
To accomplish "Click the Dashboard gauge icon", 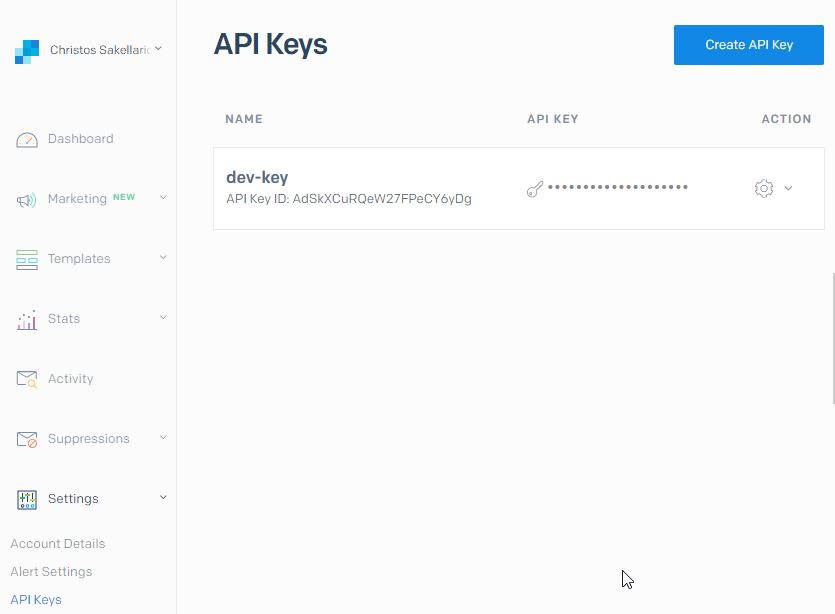I will click(x=27, y=140).
